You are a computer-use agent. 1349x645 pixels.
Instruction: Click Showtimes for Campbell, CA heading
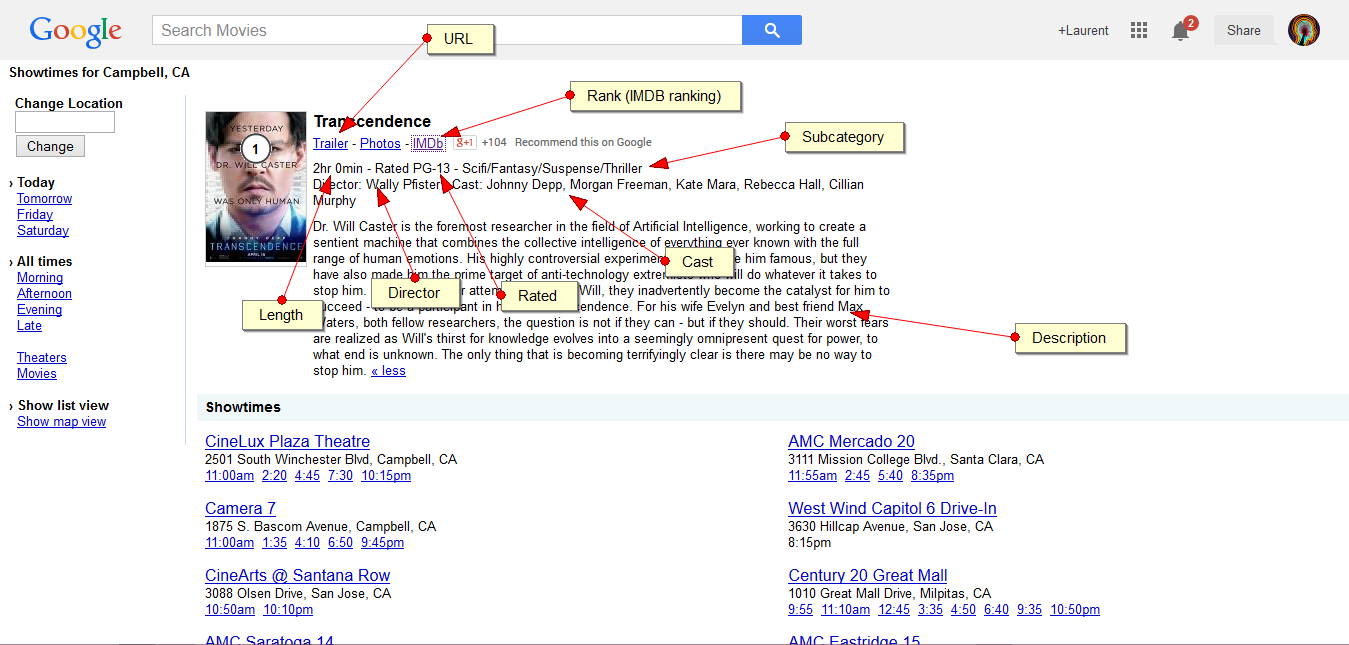pos(99,73)
